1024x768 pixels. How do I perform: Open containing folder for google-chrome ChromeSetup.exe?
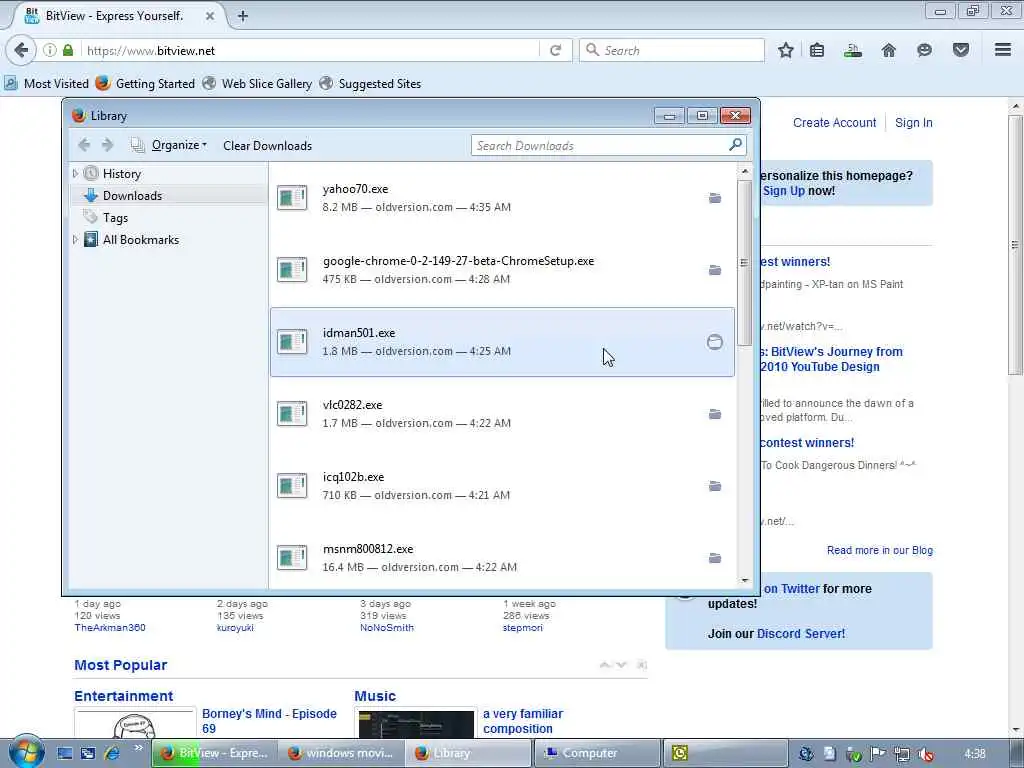pos(715,270)
